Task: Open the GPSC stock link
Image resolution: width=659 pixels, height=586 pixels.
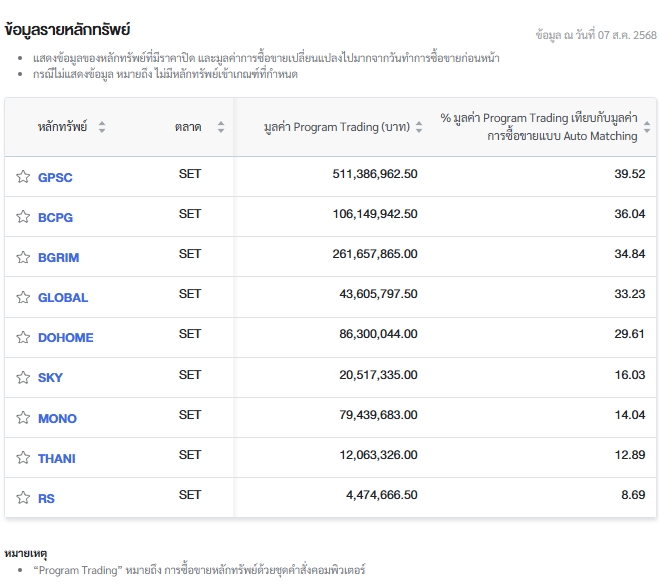Action: point(55,177)
